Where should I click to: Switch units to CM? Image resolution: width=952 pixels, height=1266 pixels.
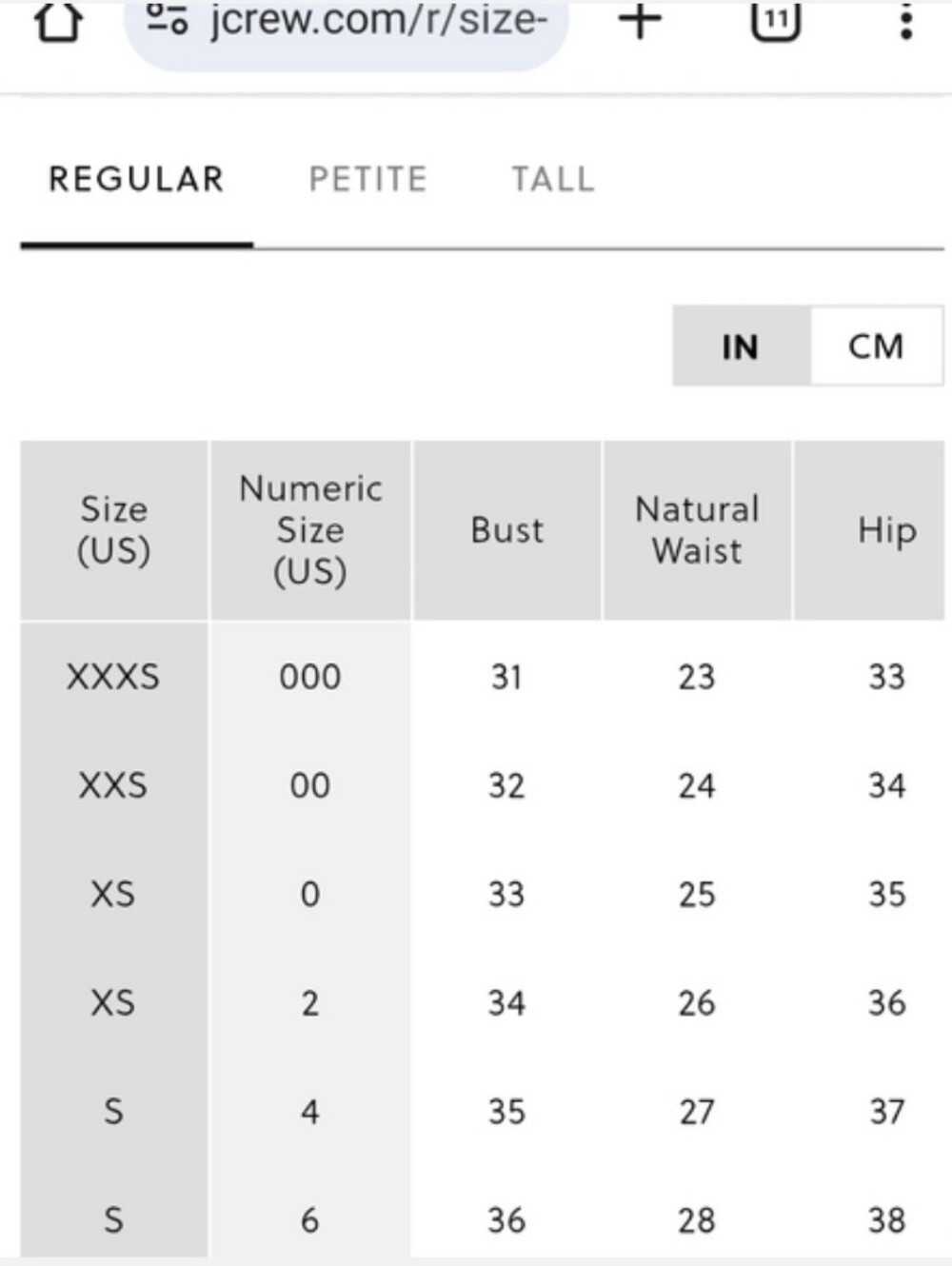click(x=877, y=346)
